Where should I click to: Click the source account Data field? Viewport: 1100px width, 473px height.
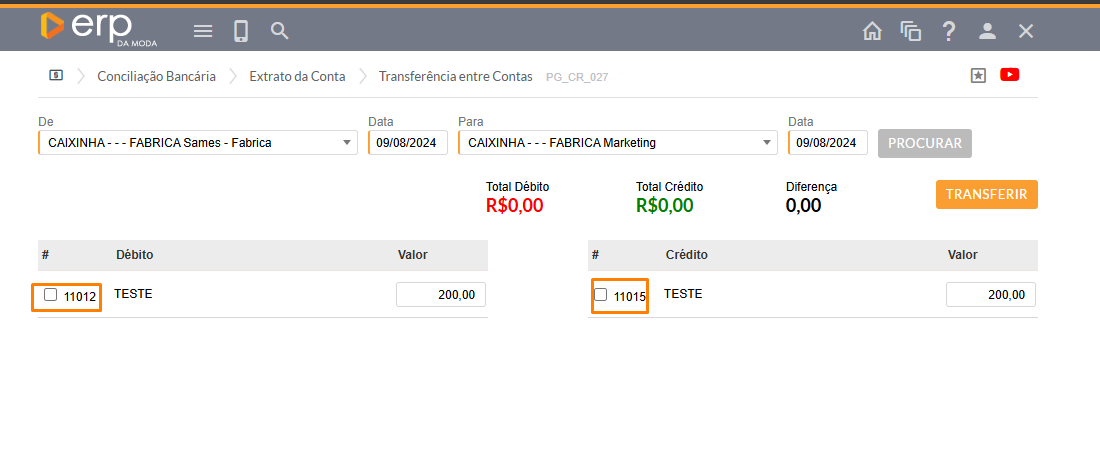(407, 143)
